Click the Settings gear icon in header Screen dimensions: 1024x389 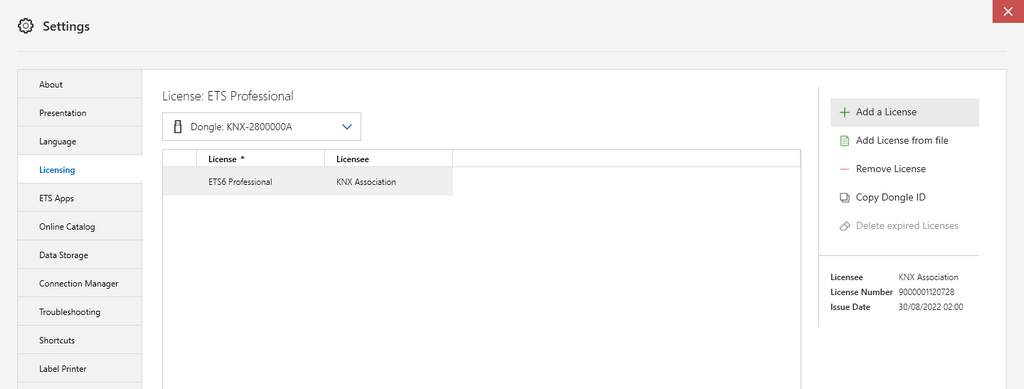pyautogui.click(x=25, y=26)
